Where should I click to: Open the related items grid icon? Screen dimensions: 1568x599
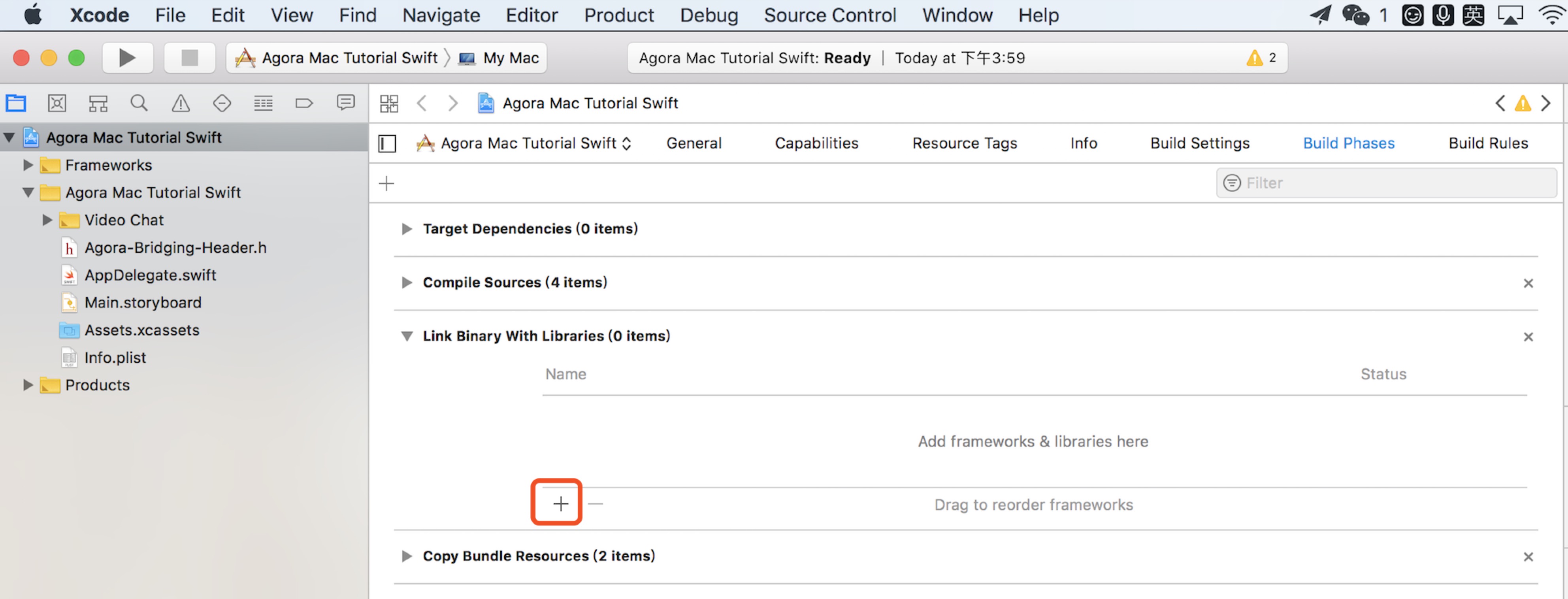click(389, 104)
